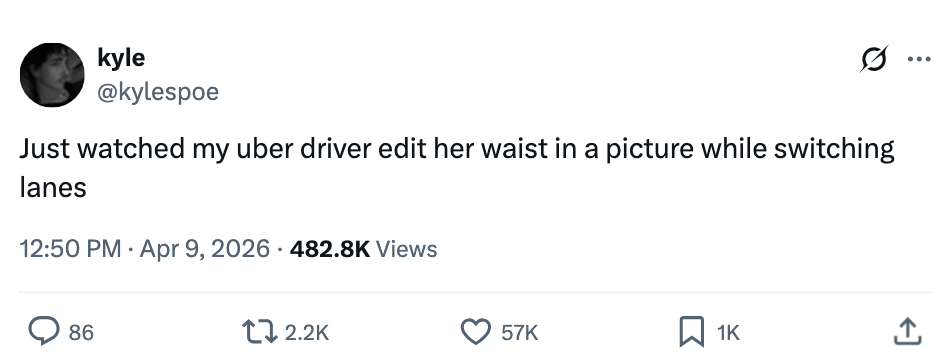Click the 482.8K view count
Image resolution: width=948 pixels, height=364 pixels.
pyautogui.click(x=330, y=249)
